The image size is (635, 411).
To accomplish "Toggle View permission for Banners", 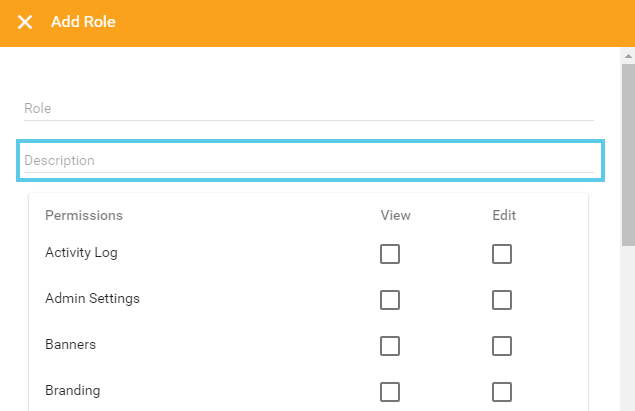I will [390, 346].
